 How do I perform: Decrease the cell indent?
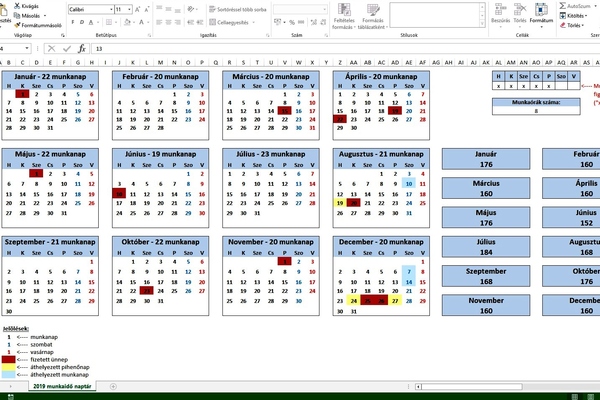click(x=190, y=22)
